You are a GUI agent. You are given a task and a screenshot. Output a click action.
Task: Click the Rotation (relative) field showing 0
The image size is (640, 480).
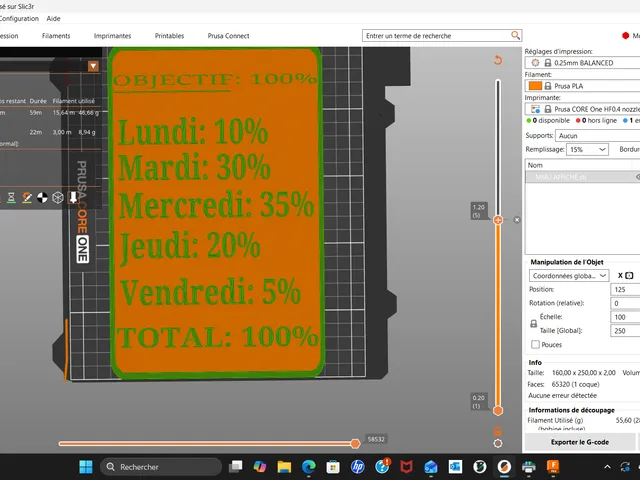625,303
